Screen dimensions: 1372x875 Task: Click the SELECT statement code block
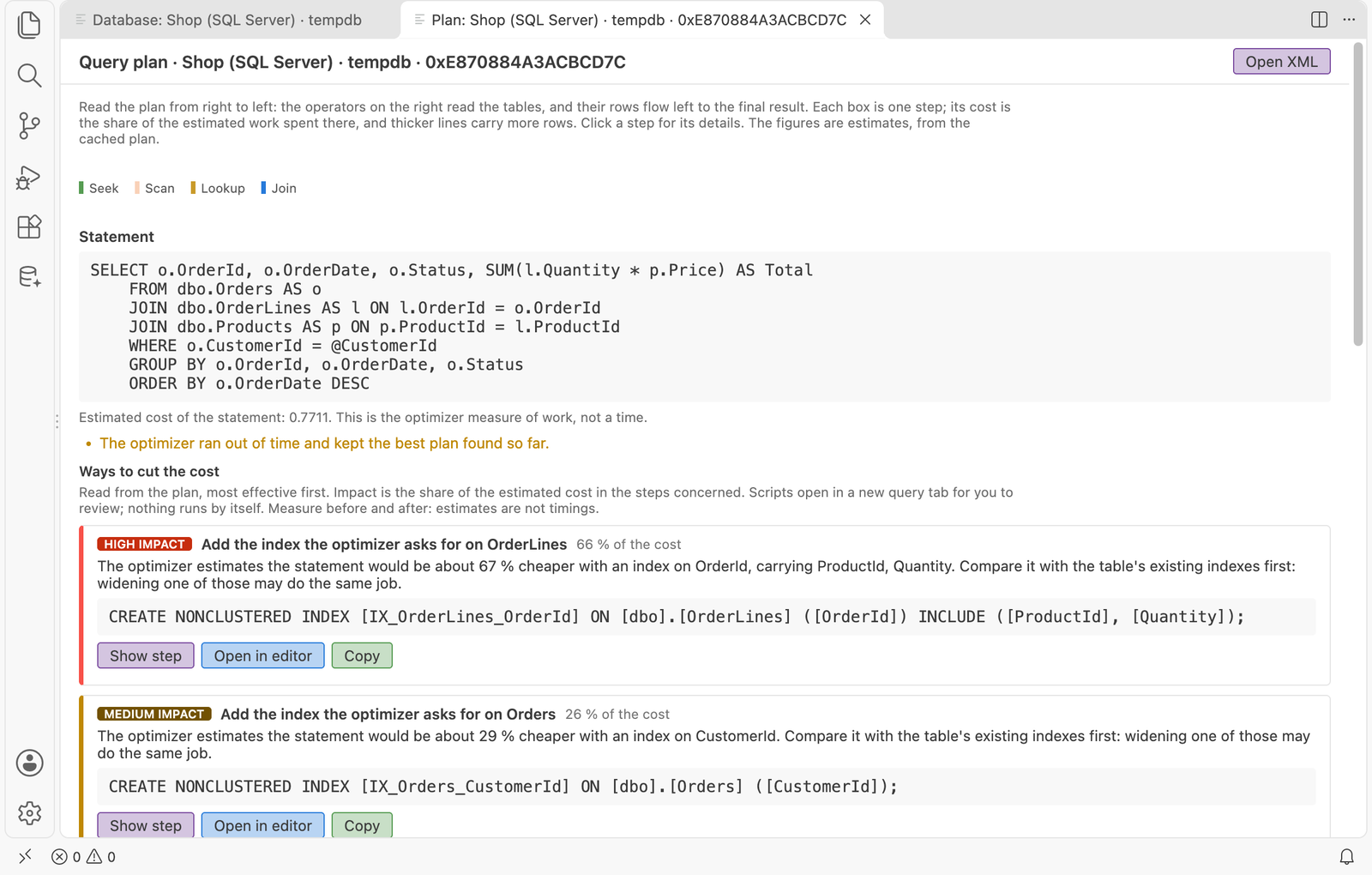(705, 327)
